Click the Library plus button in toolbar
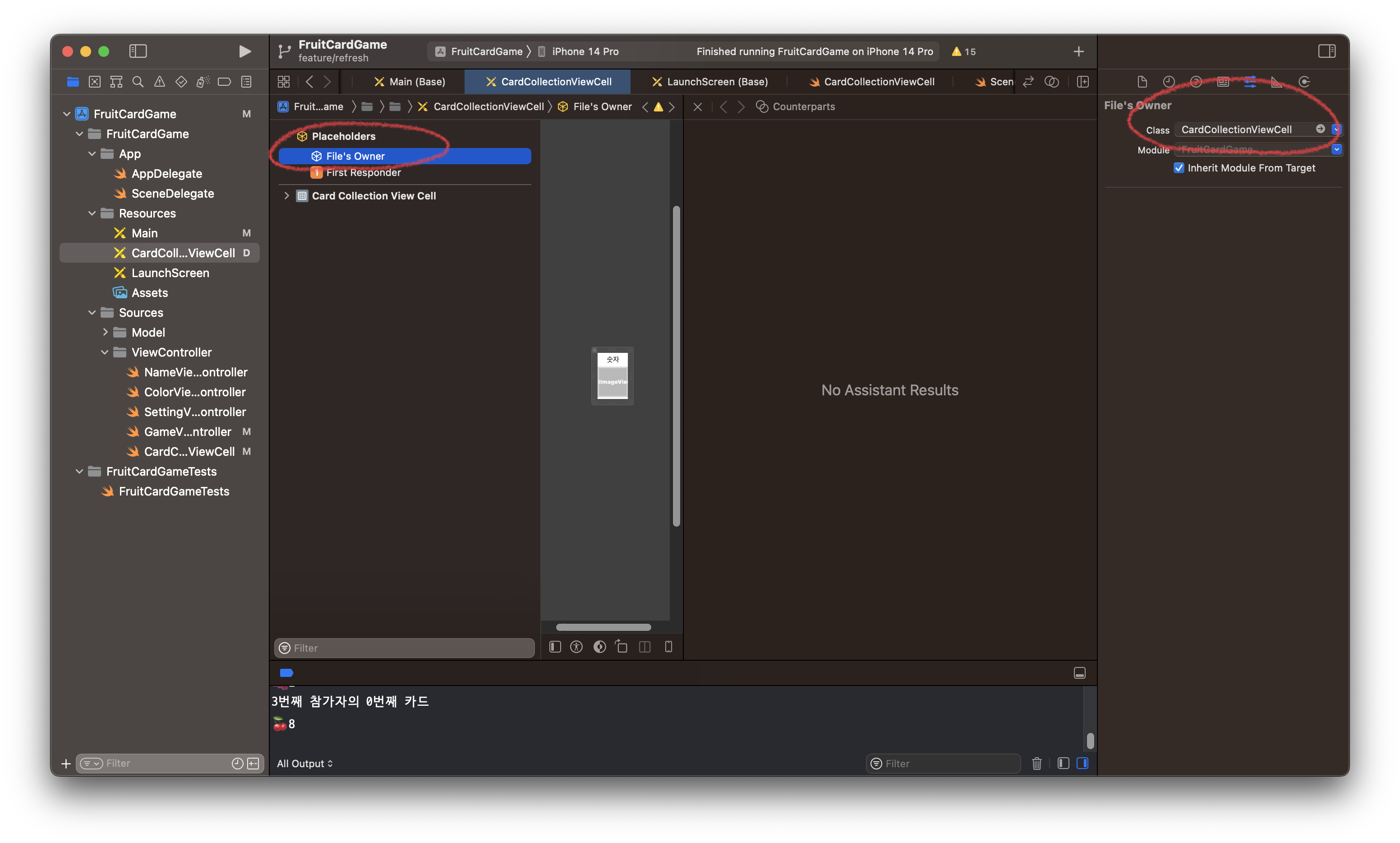This screenshot has width=1400, height=843. click(1079, 52)
